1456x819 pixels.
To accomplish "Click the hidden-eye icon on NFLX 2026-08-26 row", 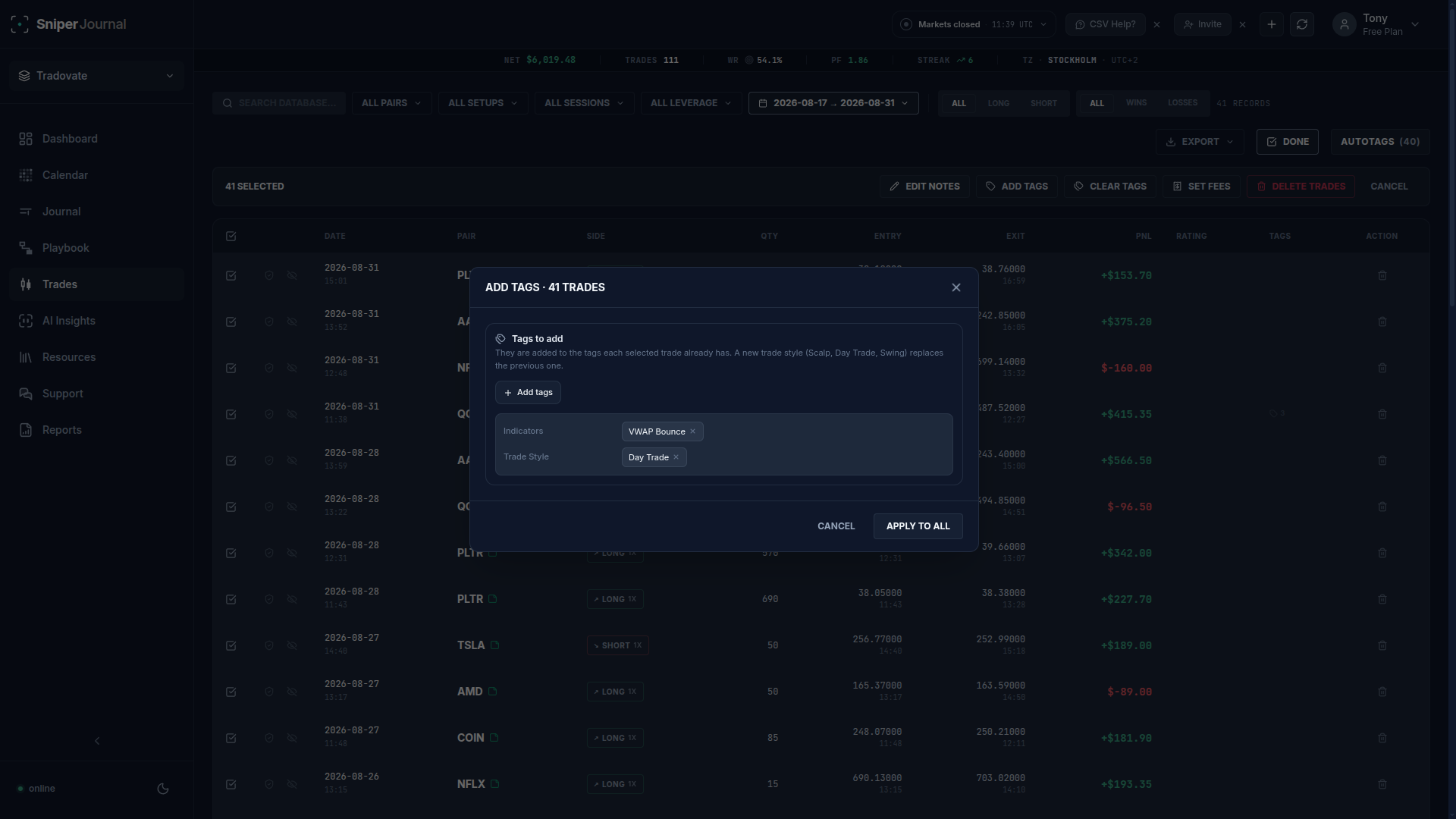I will (292, 784).
